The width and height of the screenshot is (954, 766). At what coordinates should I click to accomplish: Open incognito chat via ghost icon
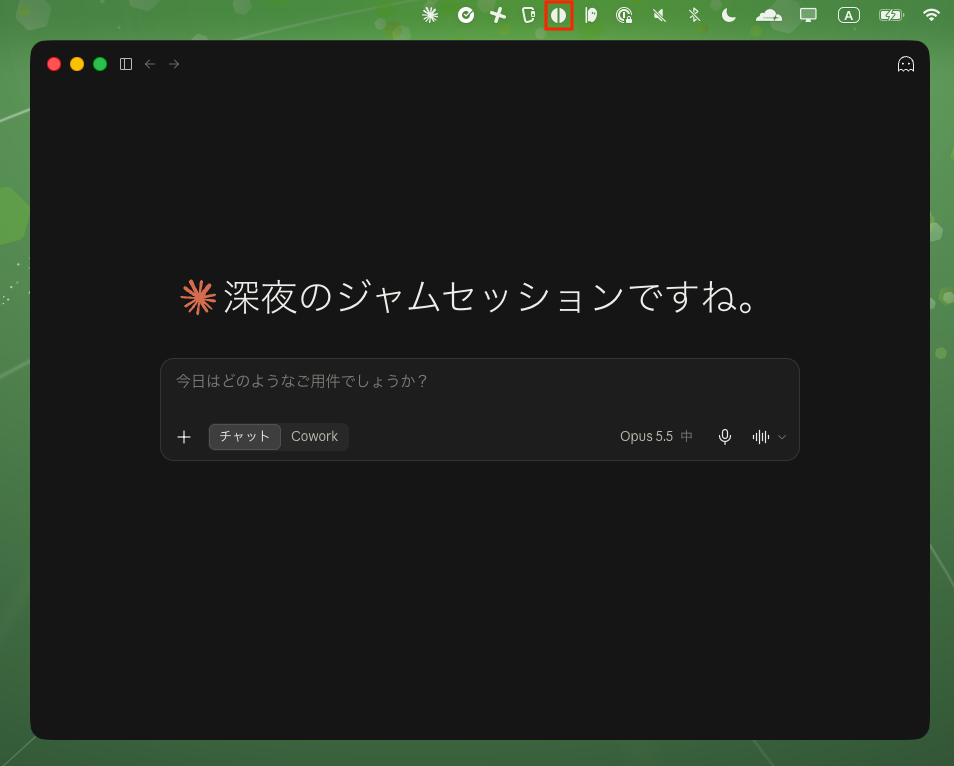coord(905,64)
